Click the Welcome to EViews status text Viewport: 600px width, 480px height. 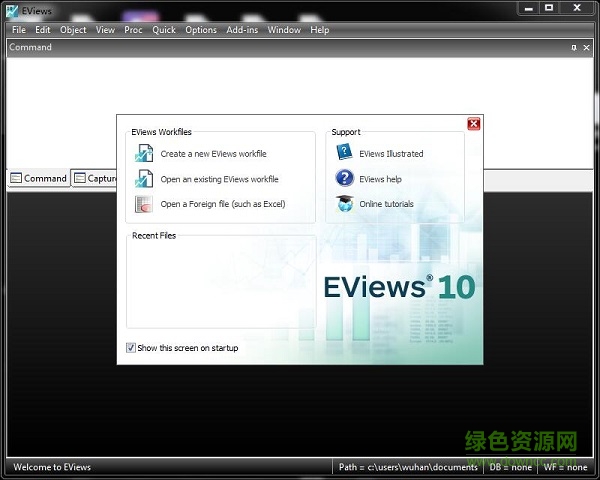52,467
